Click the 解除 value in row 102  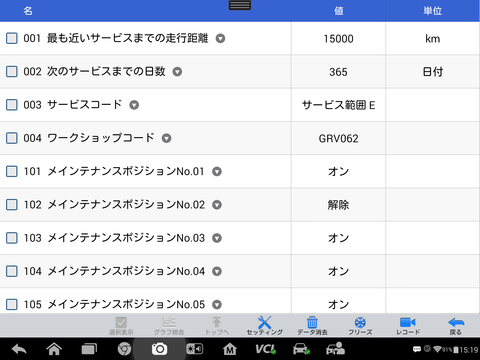[338, 205]
